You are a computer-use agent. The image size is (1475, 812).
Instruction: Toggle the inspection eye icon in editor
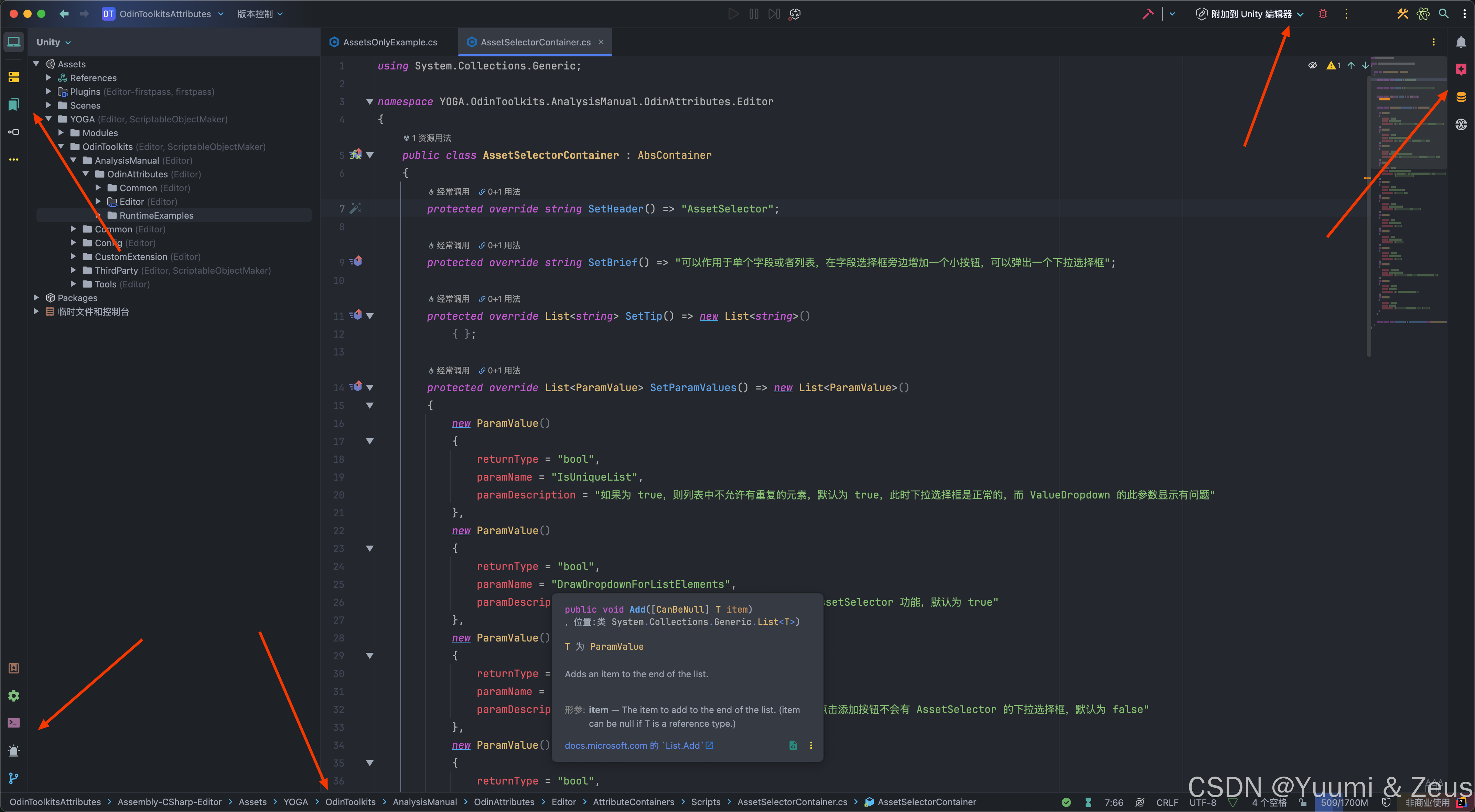pos(1312,65)
